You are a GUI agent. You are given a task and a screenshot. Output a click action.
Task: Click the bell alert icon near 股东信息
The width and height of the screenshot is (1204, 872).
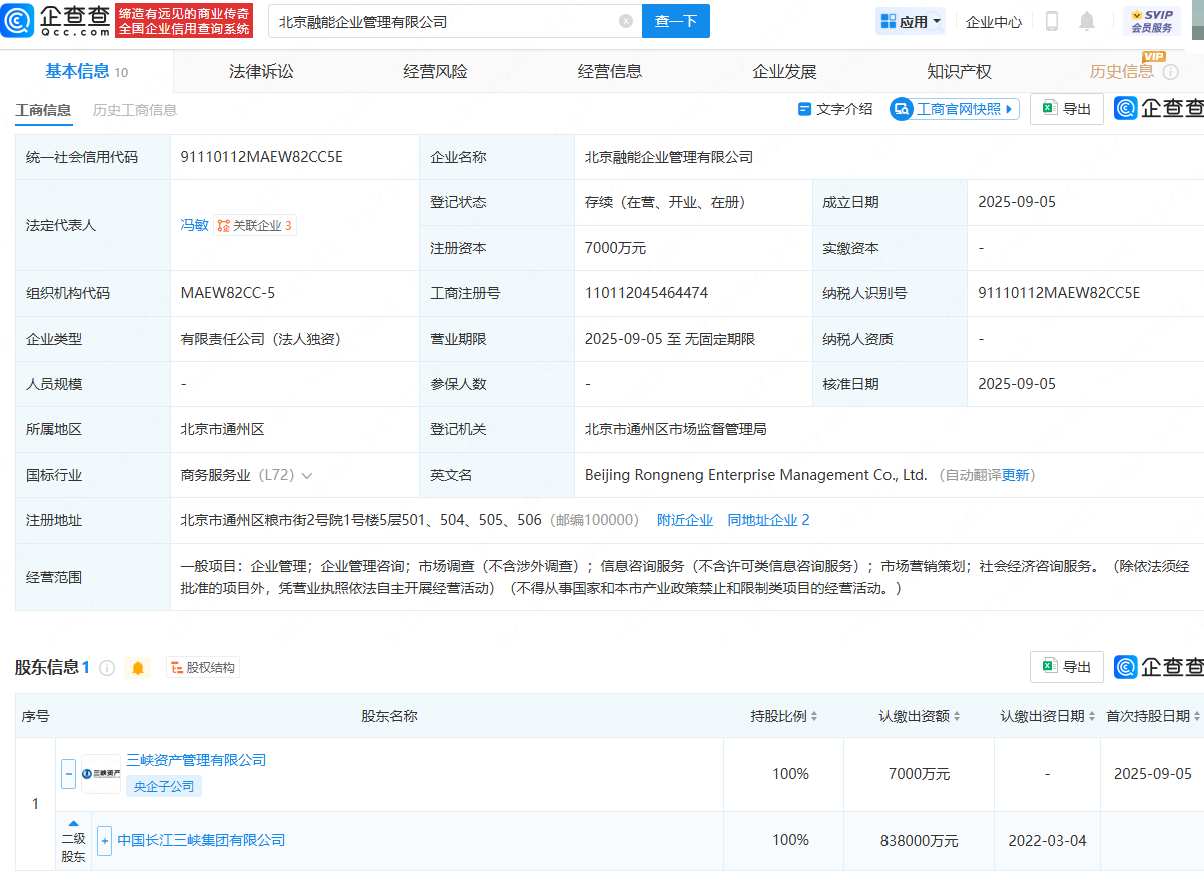(138, 667)
